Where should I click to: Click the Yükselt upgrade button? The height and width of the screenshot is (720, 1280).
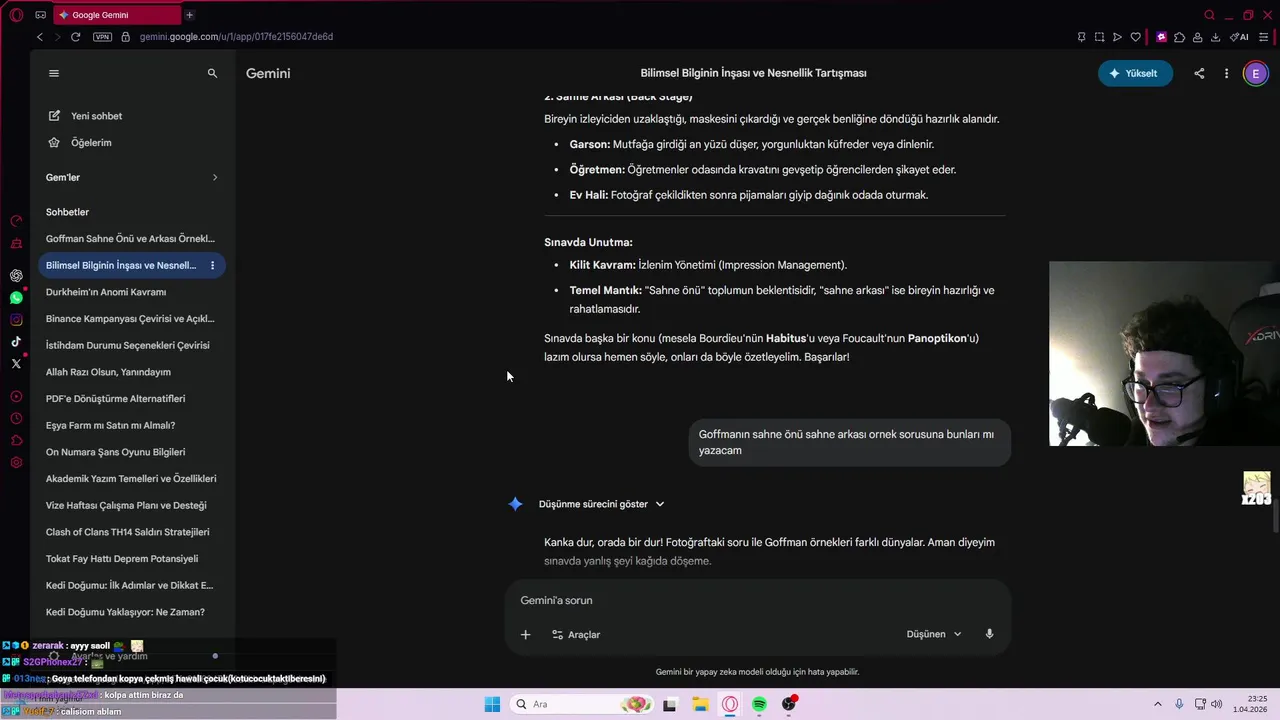[1135, 73]
